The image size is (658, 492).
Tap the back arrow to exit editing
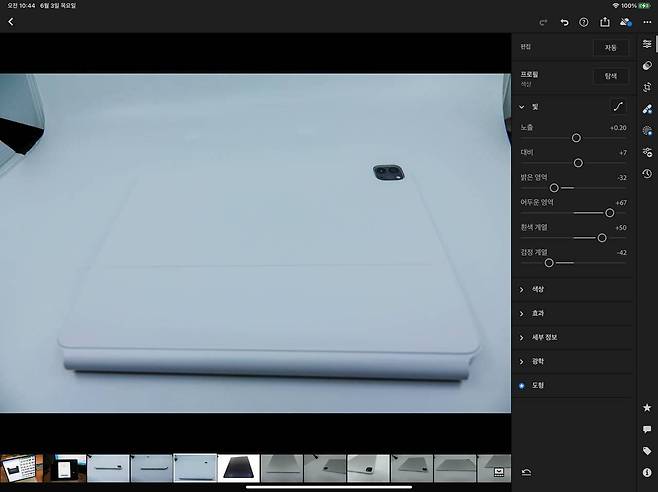click(x=11, y=21)
